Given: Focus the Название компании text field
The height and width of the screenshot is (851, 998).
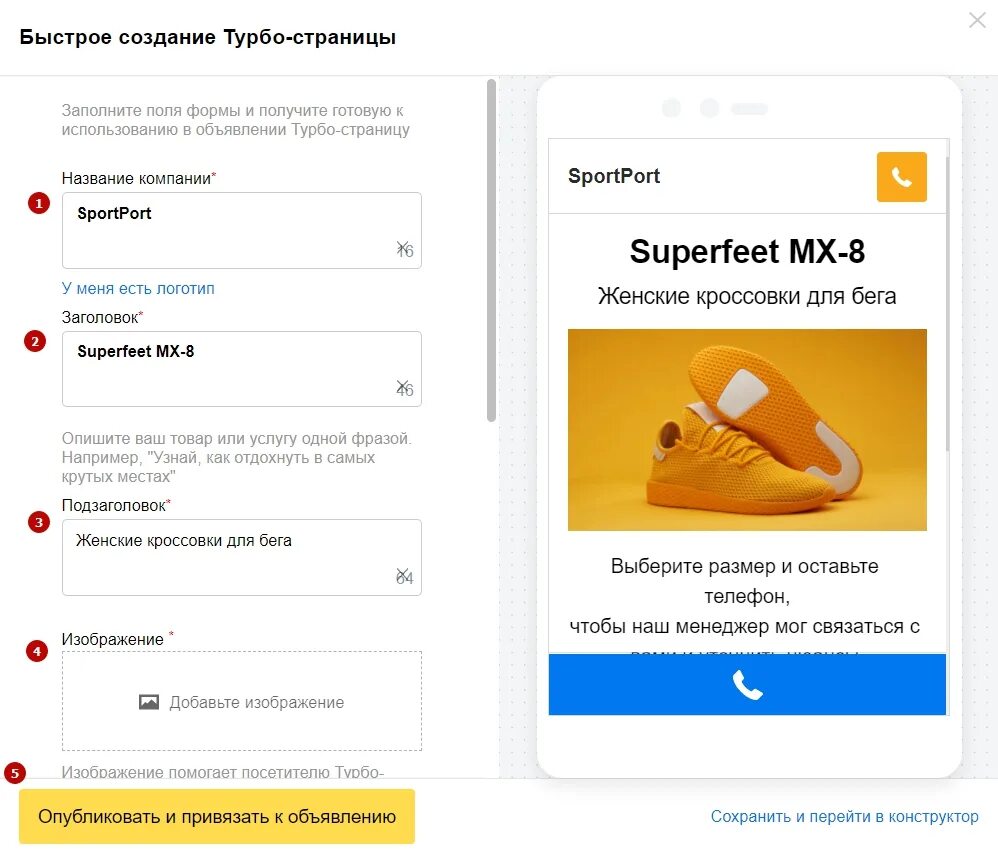Looking at the screenshot, I should pos(230,228).
